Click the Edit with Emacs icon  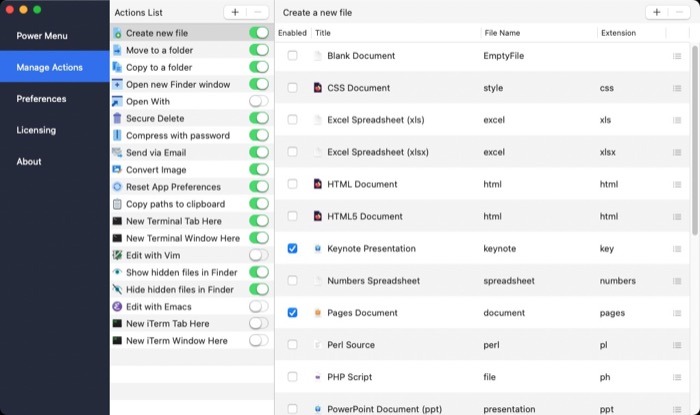[117, 307]
